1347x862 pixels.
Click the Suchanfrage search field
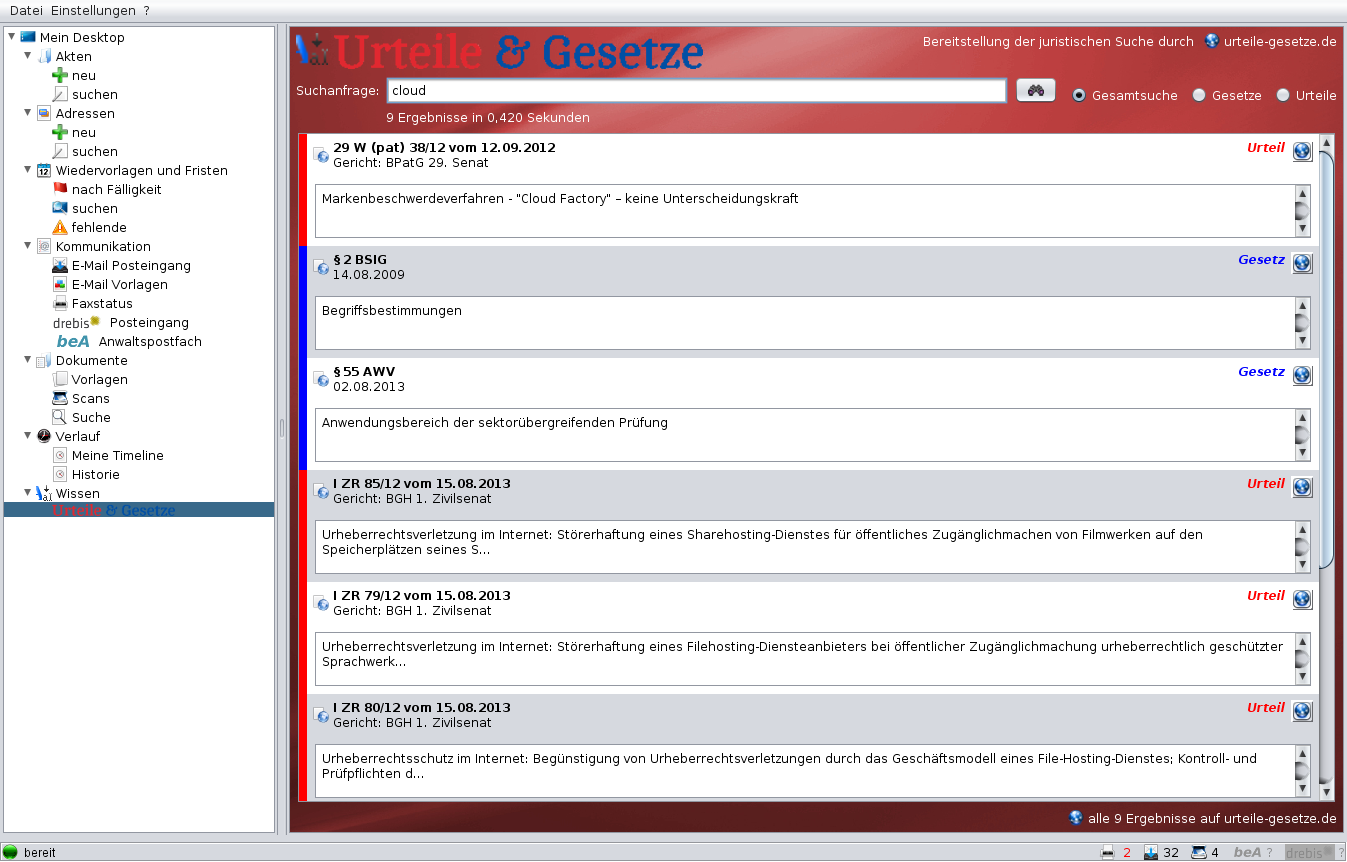click(696, 90)
